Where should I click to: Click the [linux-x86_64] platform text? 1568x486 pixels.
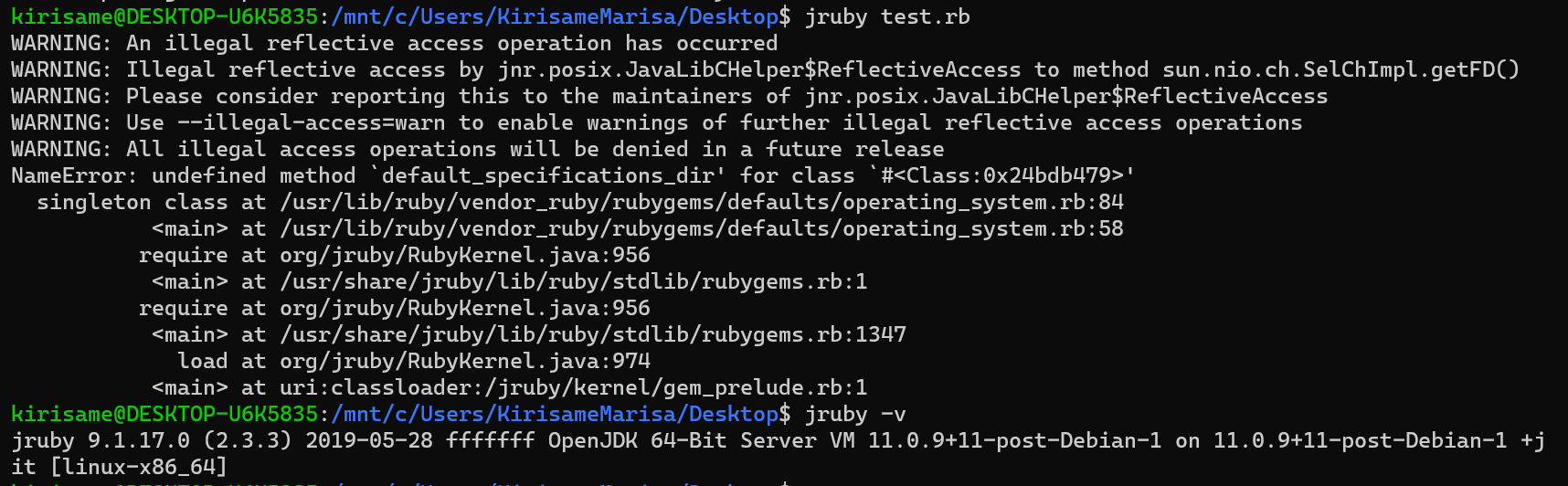pos(139,468)
